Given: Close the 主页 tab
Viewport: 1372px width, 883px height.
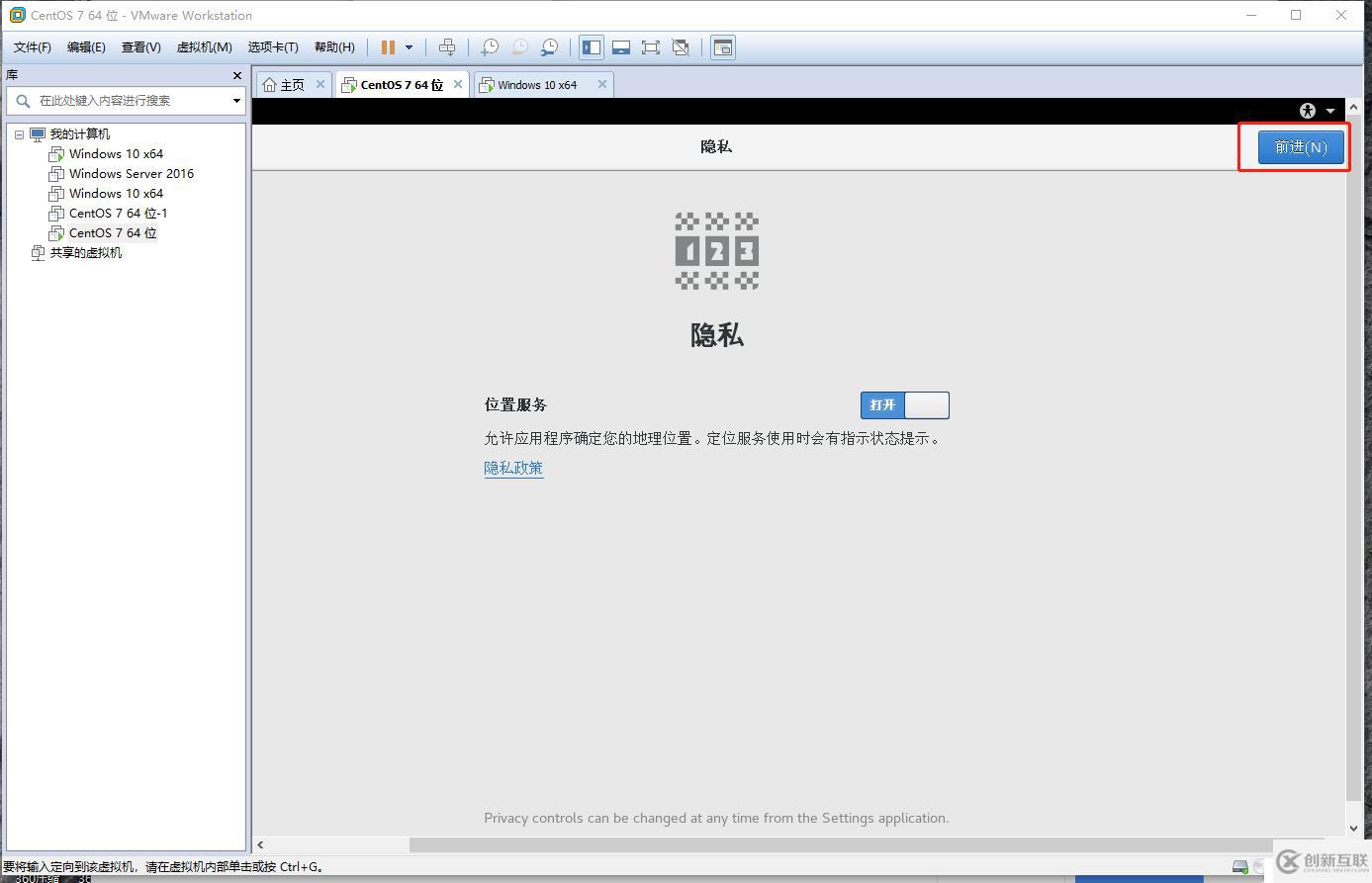Looking at the screenshot, I should [x=320, y=85].
